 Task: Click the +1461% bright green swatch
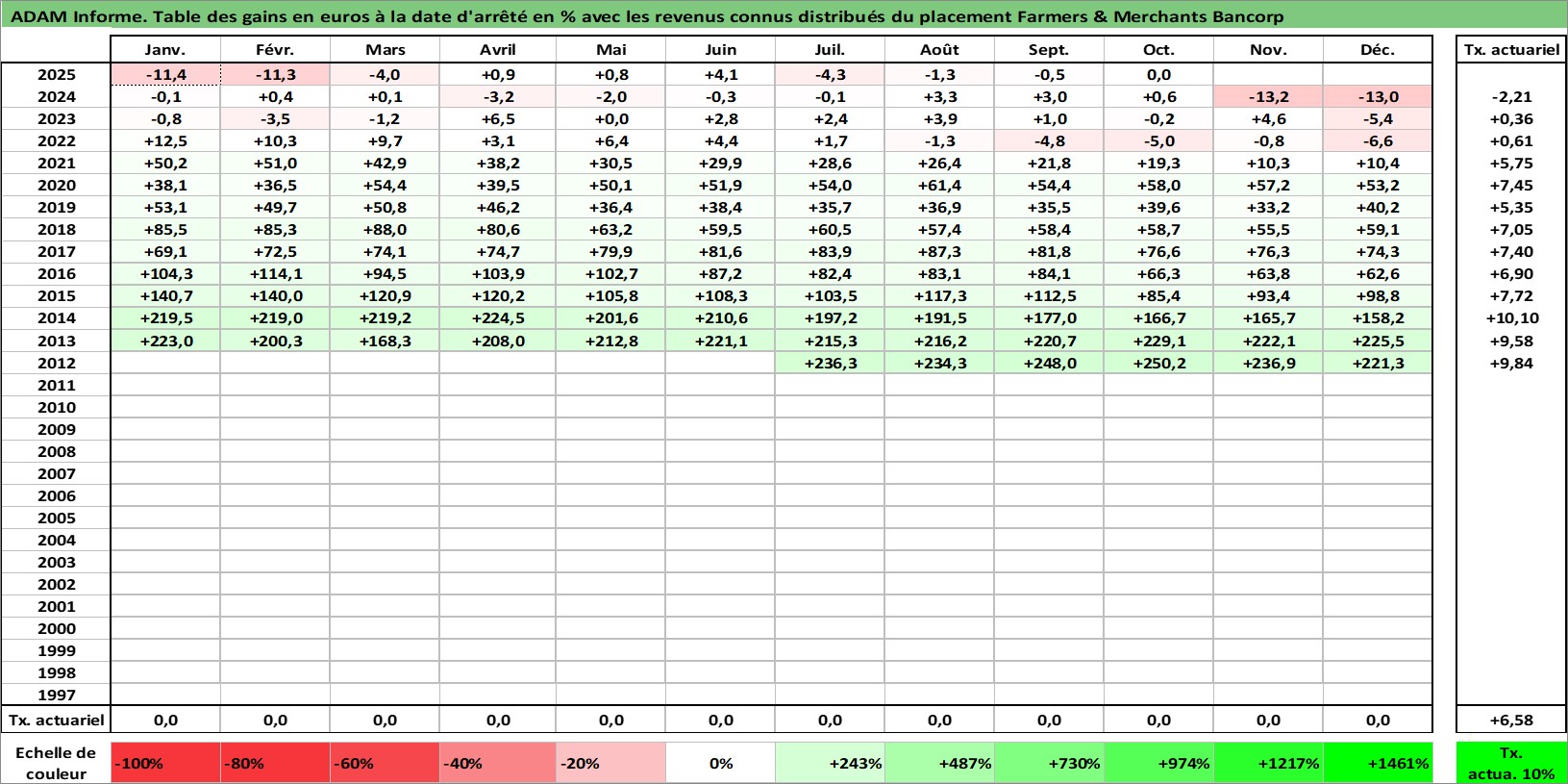point(1378,762)
